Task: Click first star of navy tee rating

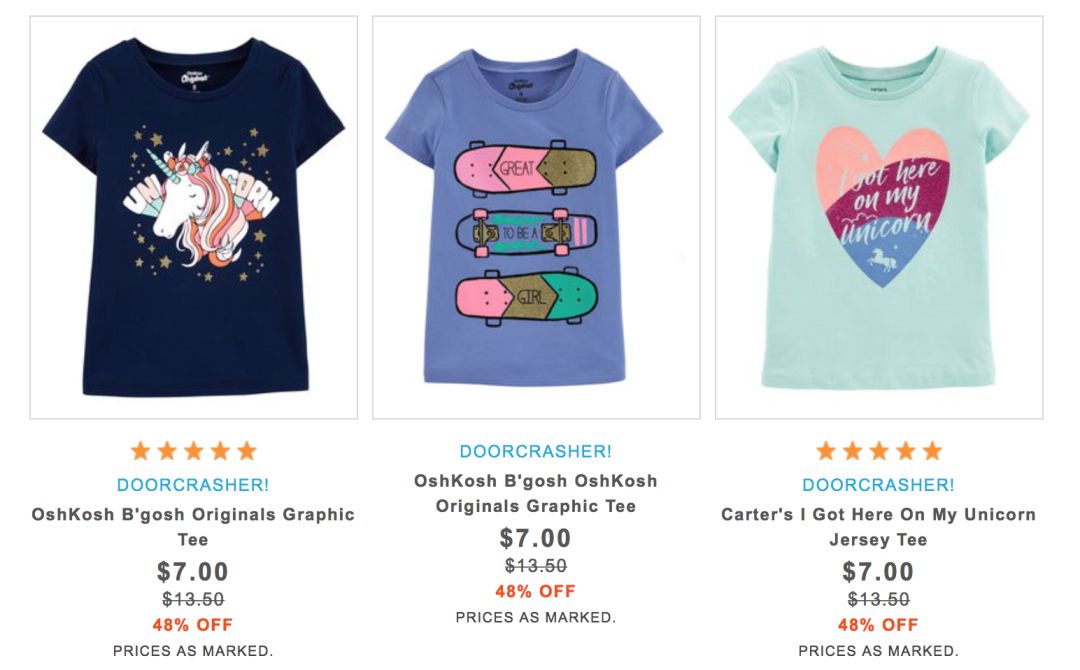Action: point(141,451)
